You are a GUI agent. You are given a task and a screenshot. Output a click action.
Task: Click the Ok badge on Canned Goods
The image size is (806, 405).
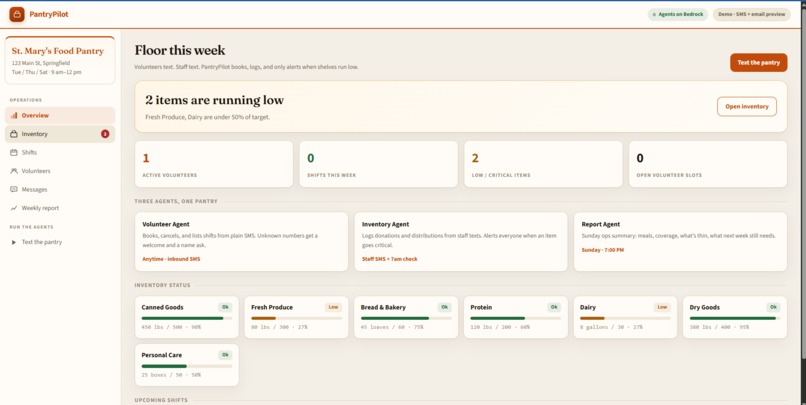pyautogui.click(x=225, y=307)
